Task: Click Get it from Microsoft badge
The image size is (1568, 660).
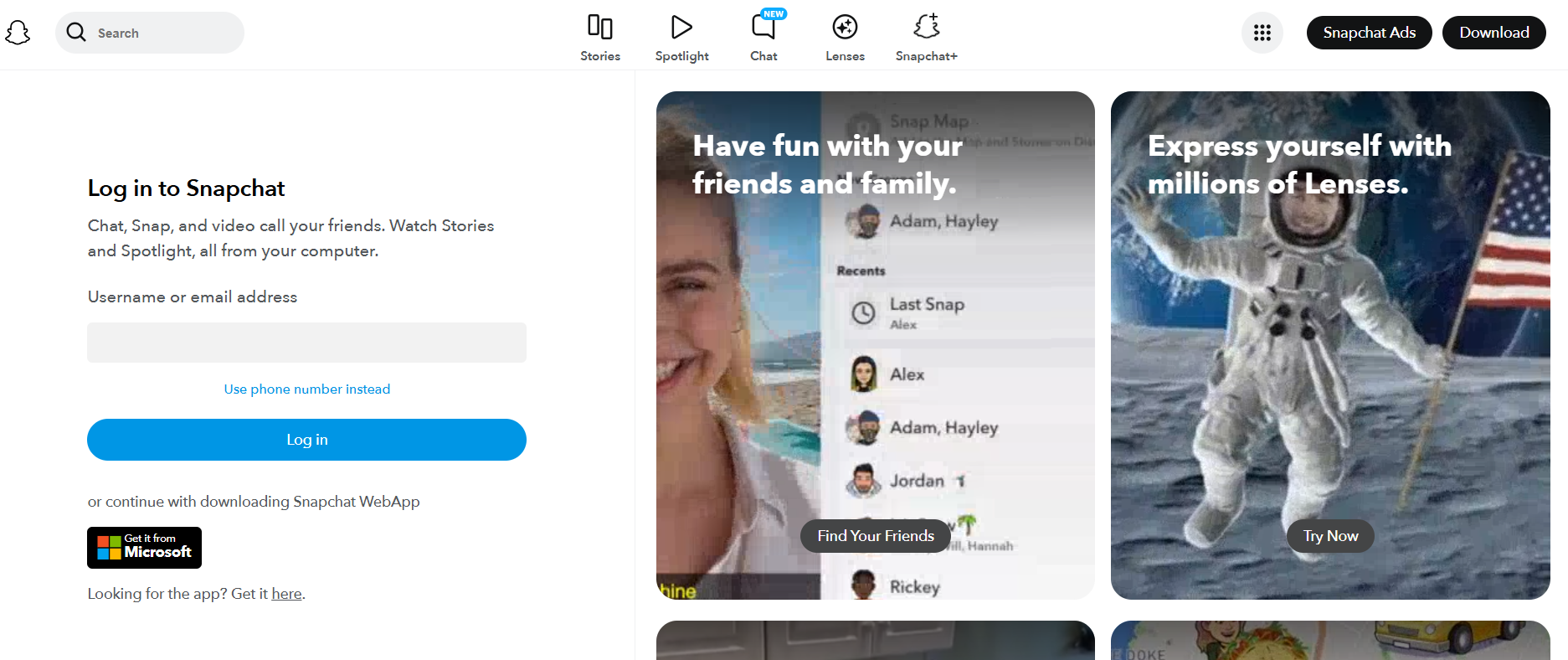Action: click(x=144, y=548)
